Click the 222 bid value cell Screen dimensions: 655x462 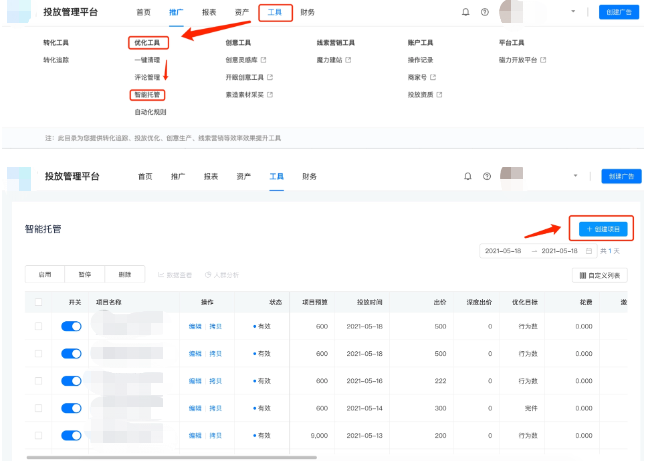(440, 381)
